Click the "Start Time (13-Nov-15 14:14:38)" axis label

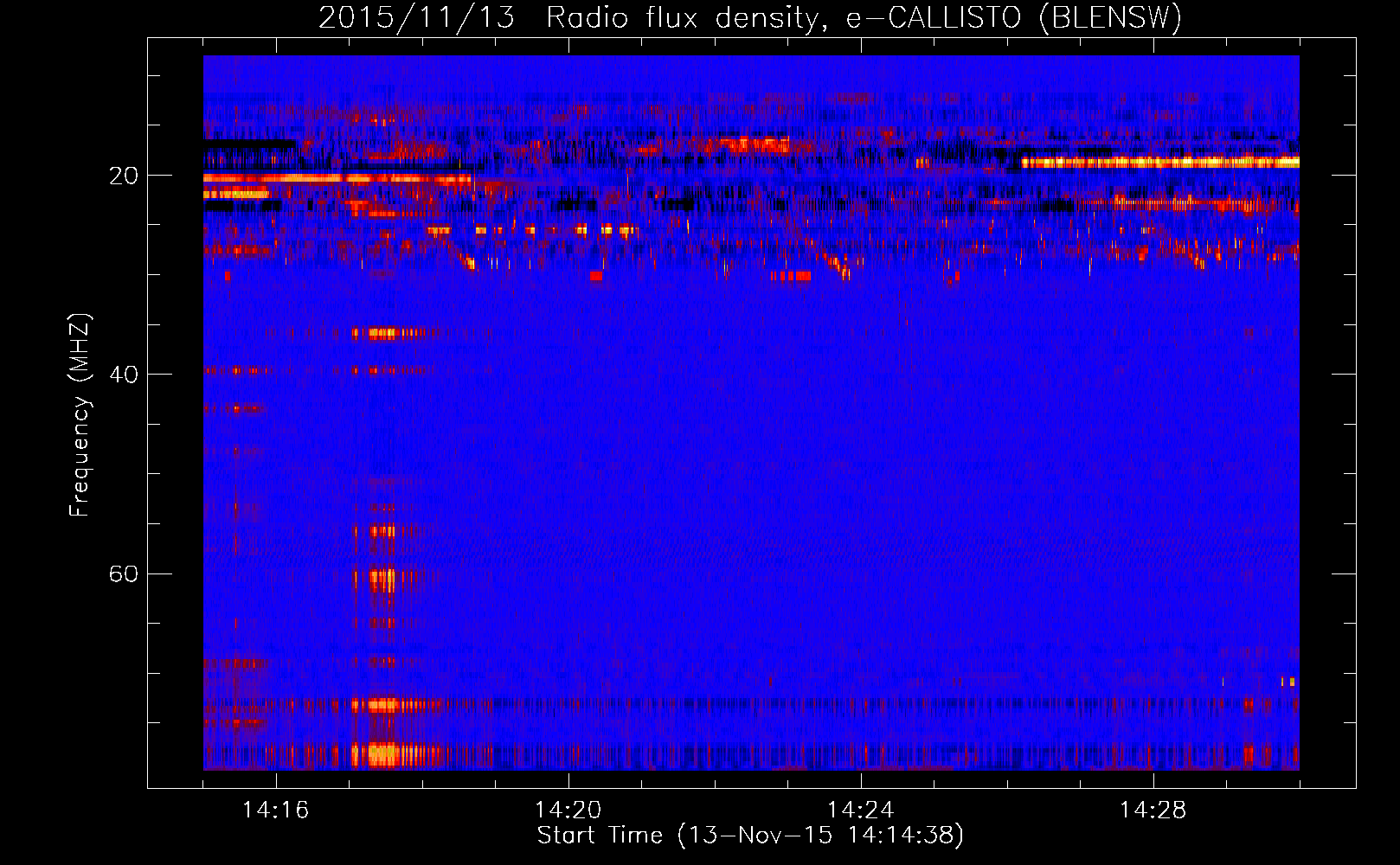click(750, 836)
